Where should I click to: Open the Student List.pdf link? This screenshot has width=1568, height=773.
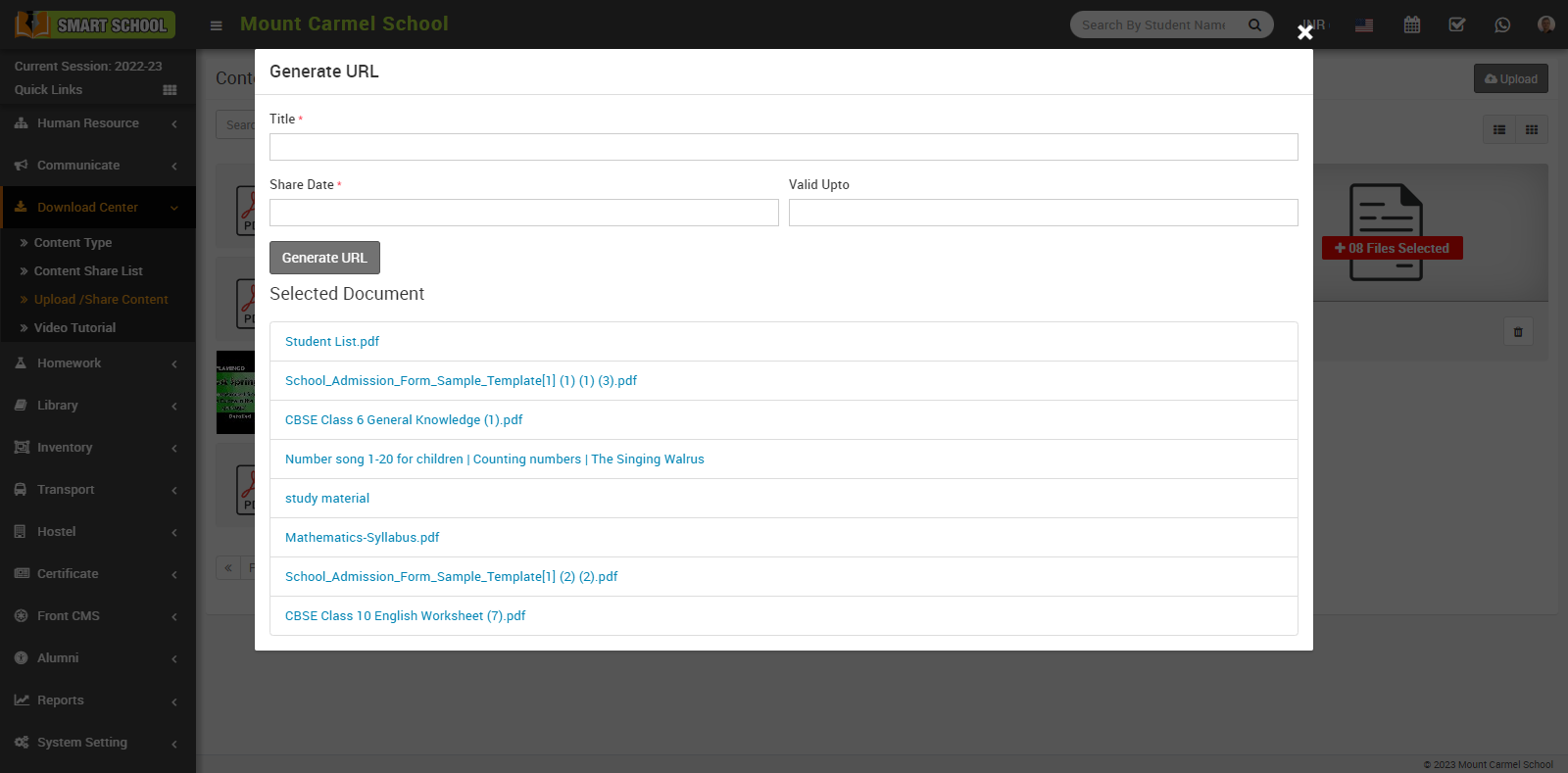coord(332,342)
